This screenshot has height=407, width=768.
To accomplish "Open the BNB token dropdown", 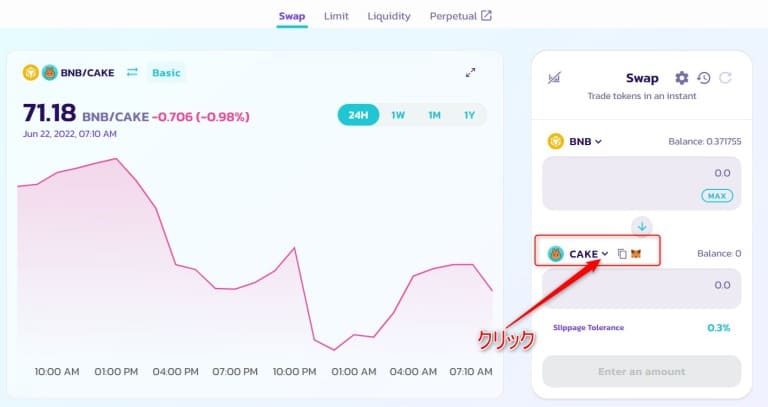I will [575, 142].
